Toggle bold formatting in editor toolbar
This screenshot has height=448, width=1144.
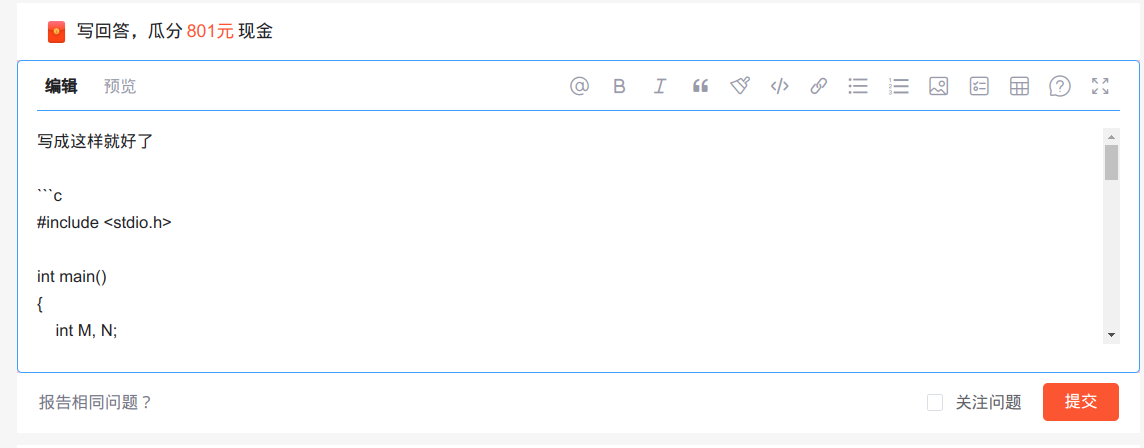coord(619,86)
